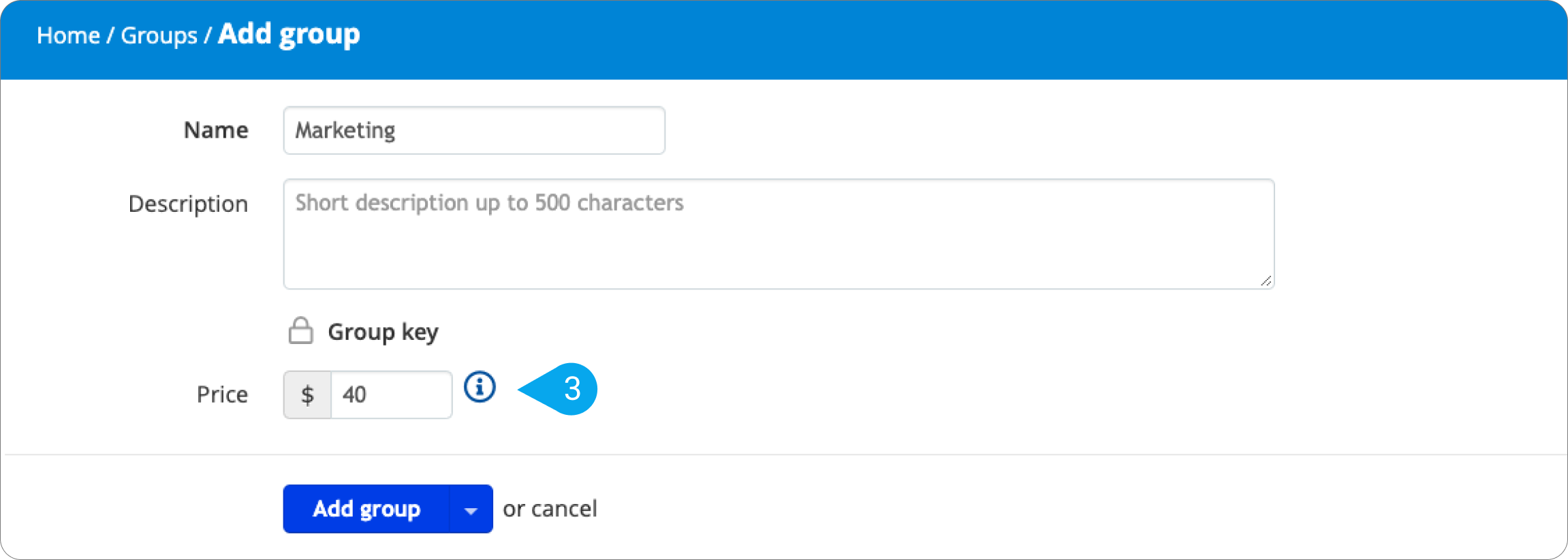The width and height of the screenshot is (1568, 560).
Task: Open the Add group dropdown arrow
Action: pyautogui.click(x=471, y=509)
